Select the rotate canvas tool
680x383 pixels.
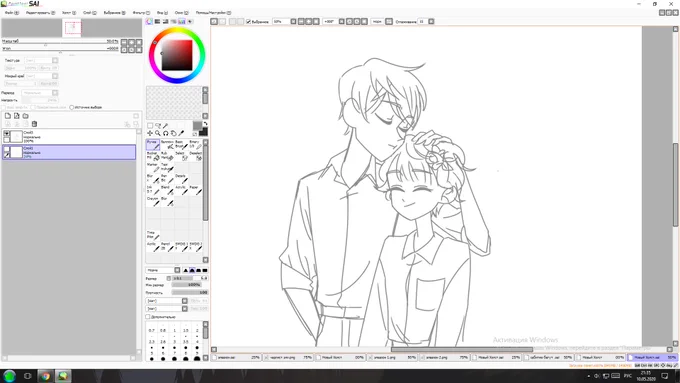(x=166, y=133)
